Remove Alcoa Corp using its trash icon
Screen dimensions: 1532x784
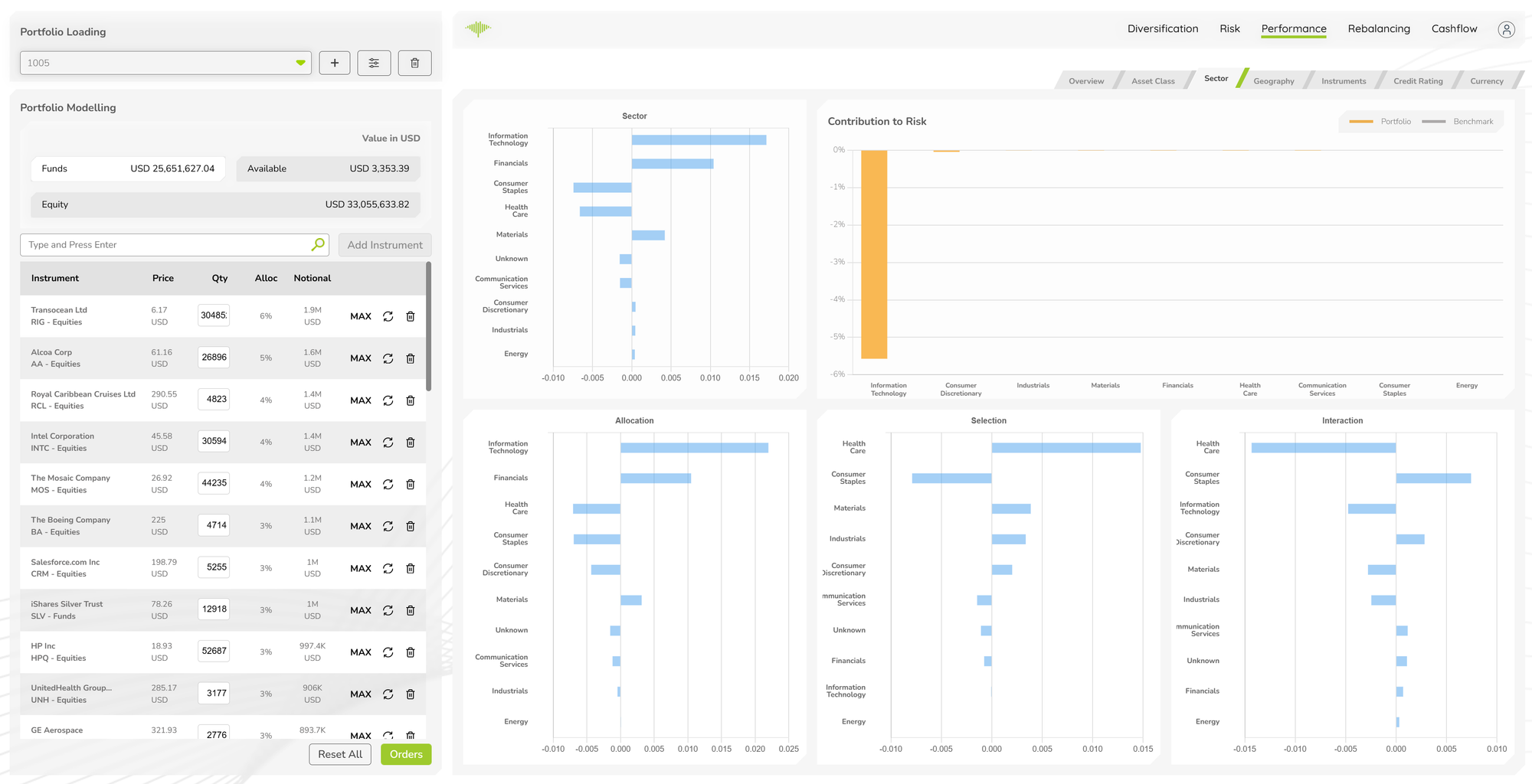411,358
